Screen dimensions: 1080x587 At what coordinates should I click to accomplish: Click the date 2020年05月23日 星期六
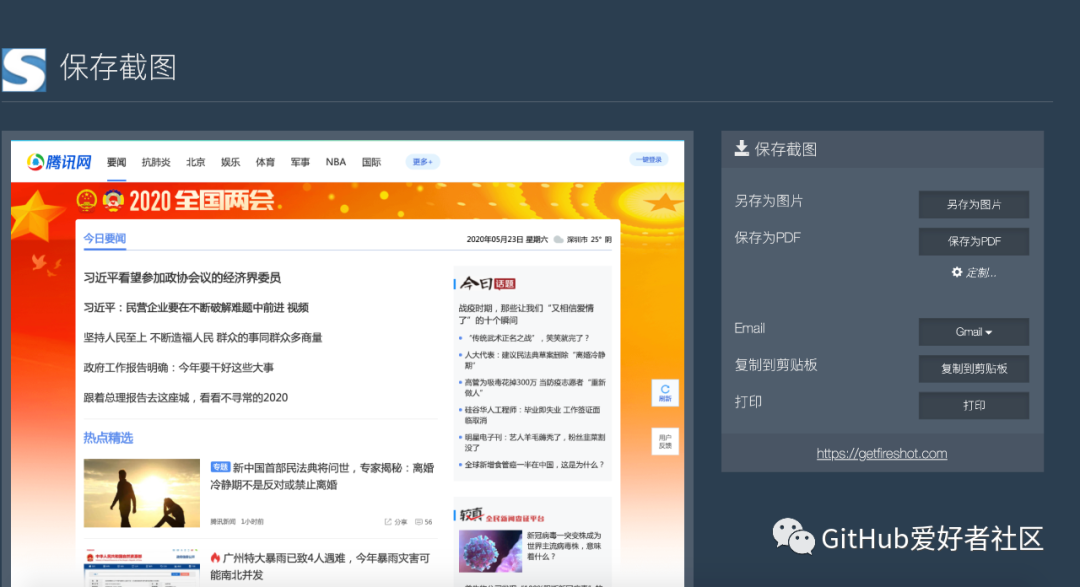coord(507,240)
